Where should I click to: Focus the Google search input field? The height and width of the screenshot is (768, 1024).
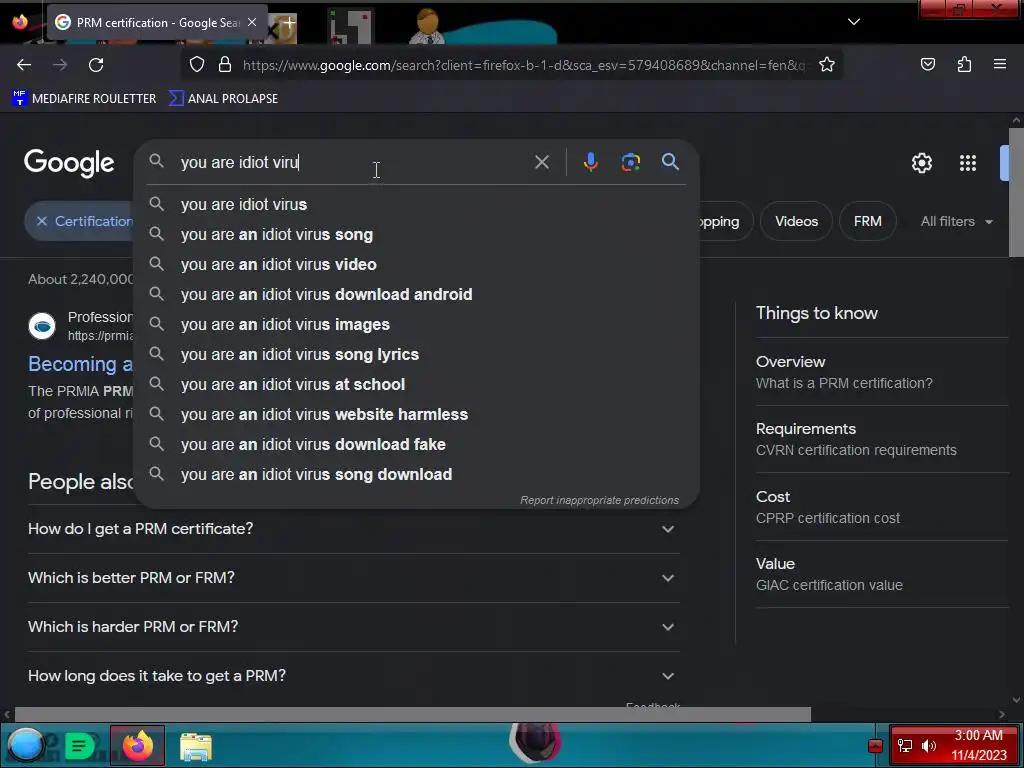point(353,162)
